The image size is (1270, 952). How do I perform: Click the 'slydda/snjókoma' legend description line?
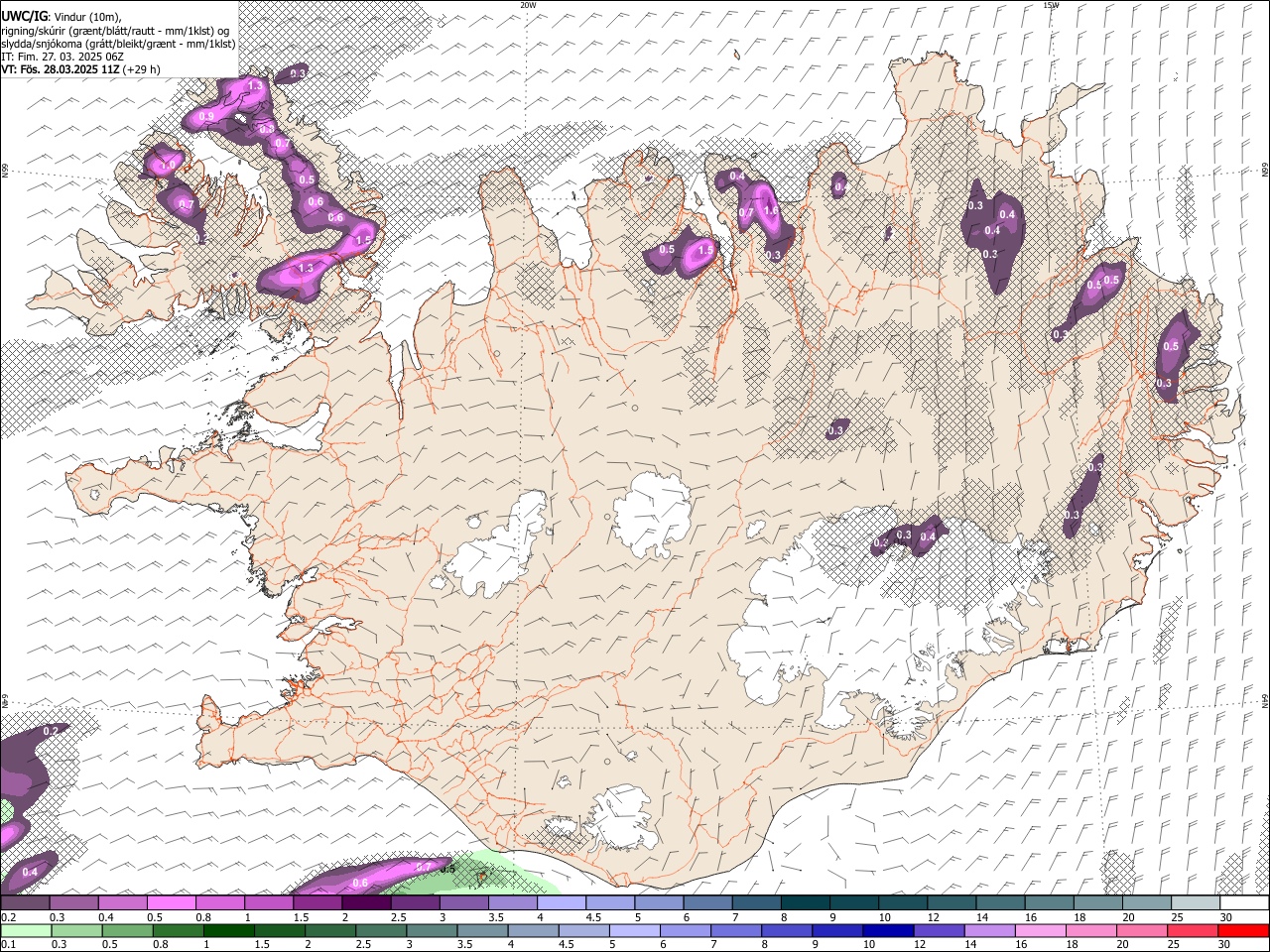tap(118, 44)
